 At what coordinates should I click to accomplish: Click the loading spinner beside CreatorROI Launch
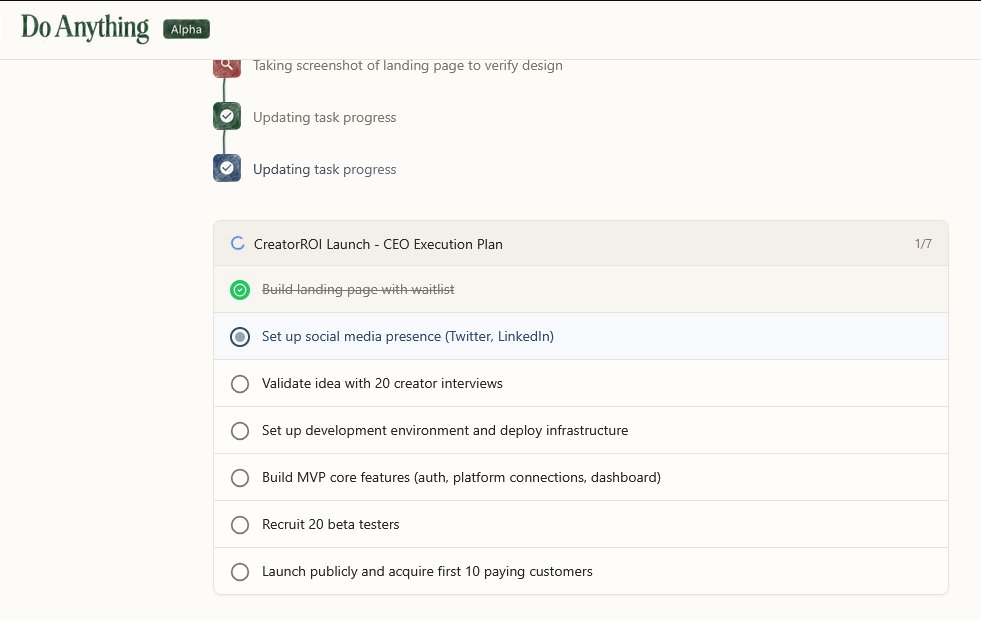238,243
